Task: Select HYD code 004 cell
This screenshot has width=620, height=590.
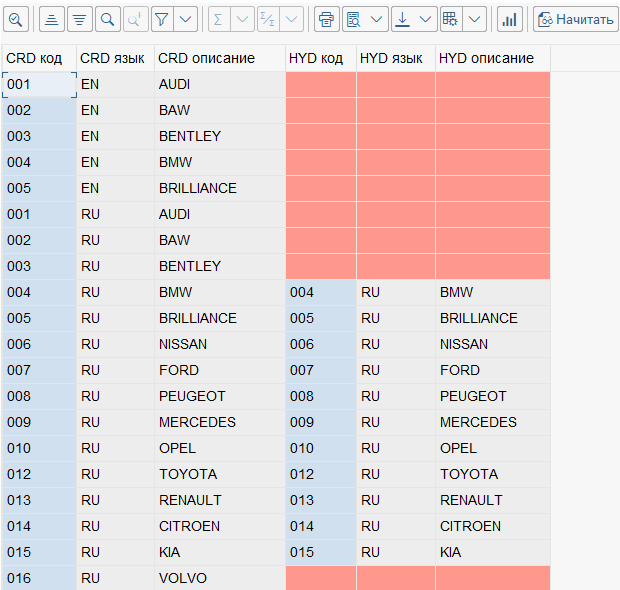Action: point(321,293)
